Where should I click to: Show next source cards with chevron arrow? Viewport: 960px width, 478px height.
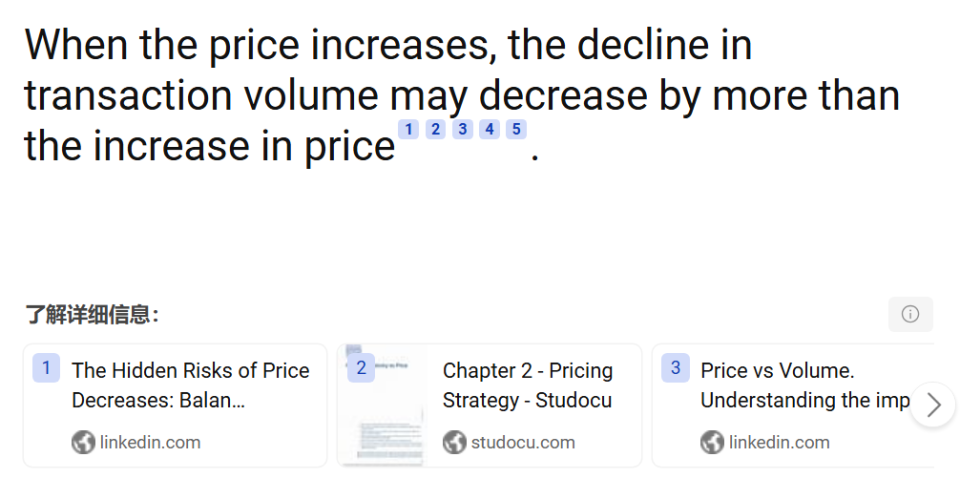[933, 405]
